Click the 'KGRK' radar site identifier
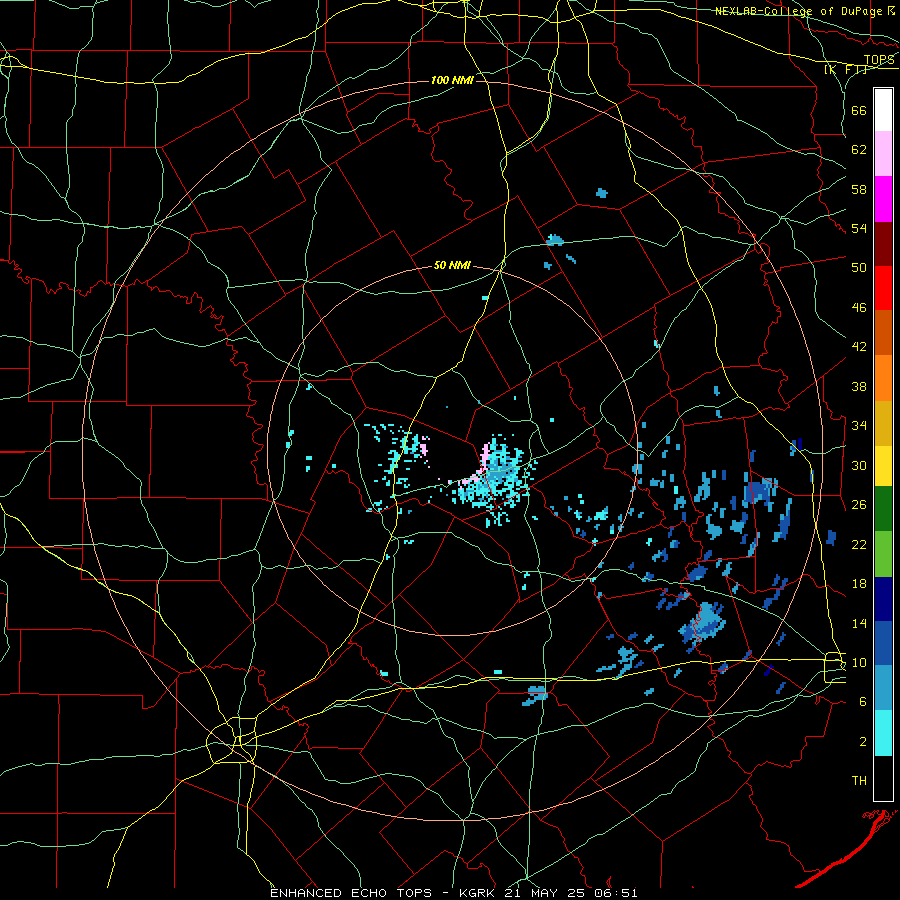Viewport: 900px width, 900px height. coord(478,893)
